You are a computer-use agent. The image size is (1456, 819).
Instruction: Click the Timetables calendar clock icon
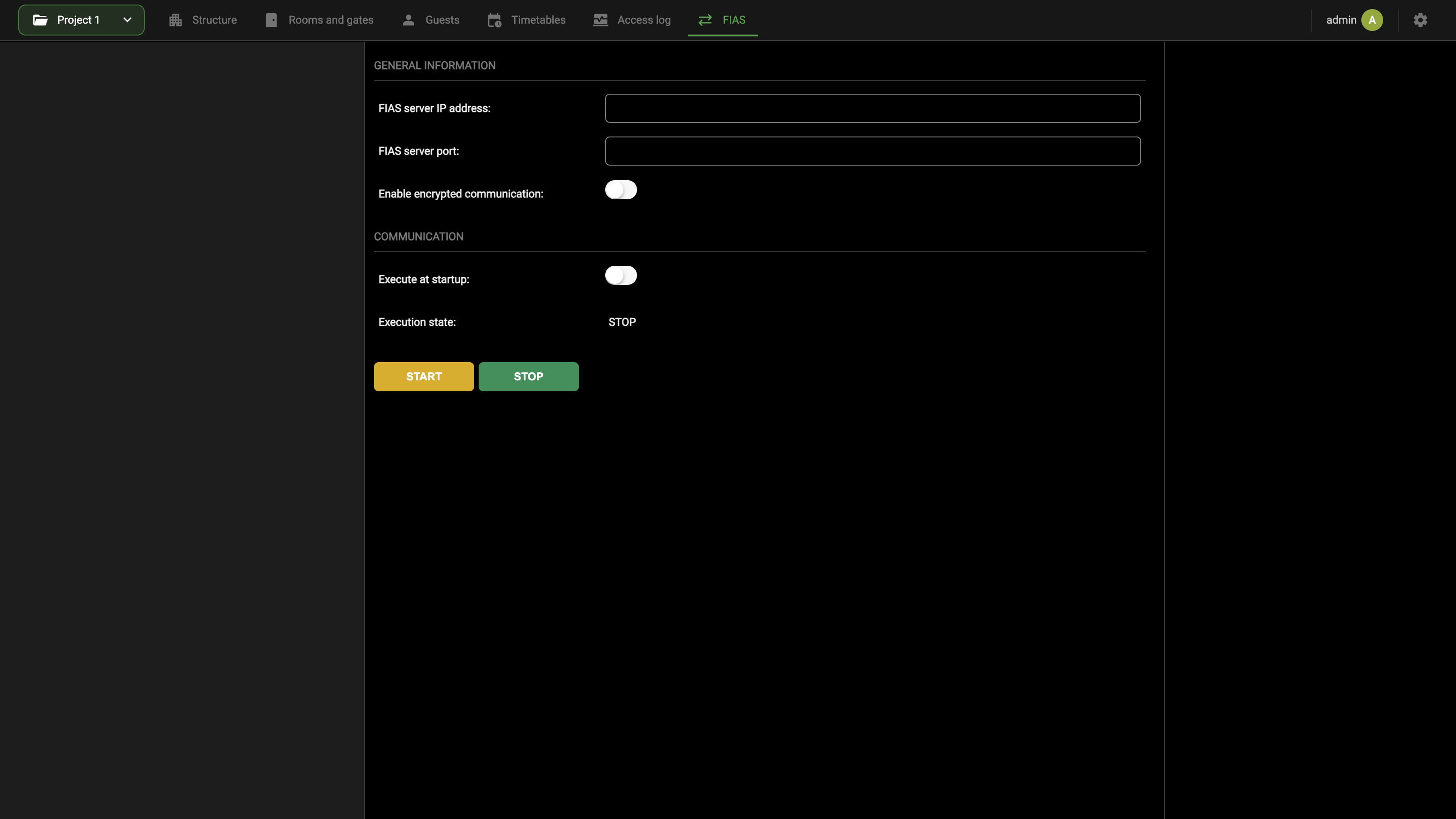coord(495,20)
